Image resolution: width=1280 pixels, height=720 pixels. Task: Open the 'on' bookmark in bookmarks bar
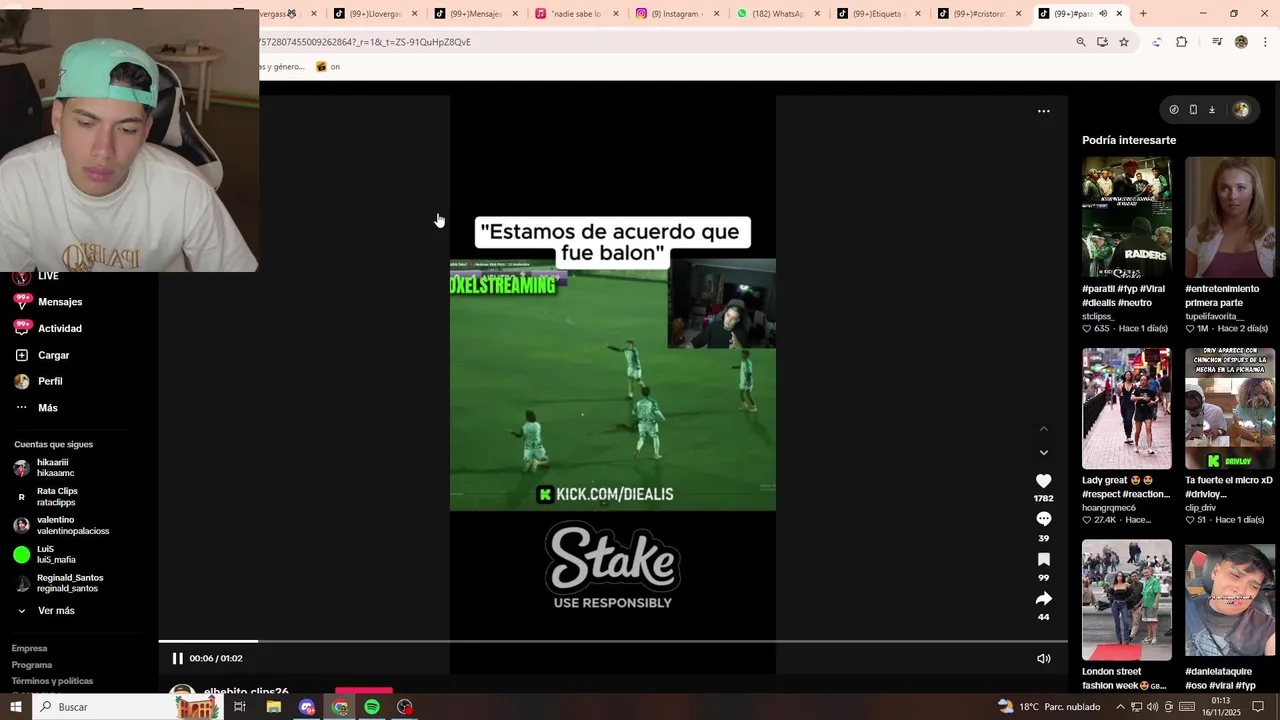coord(328,67)
